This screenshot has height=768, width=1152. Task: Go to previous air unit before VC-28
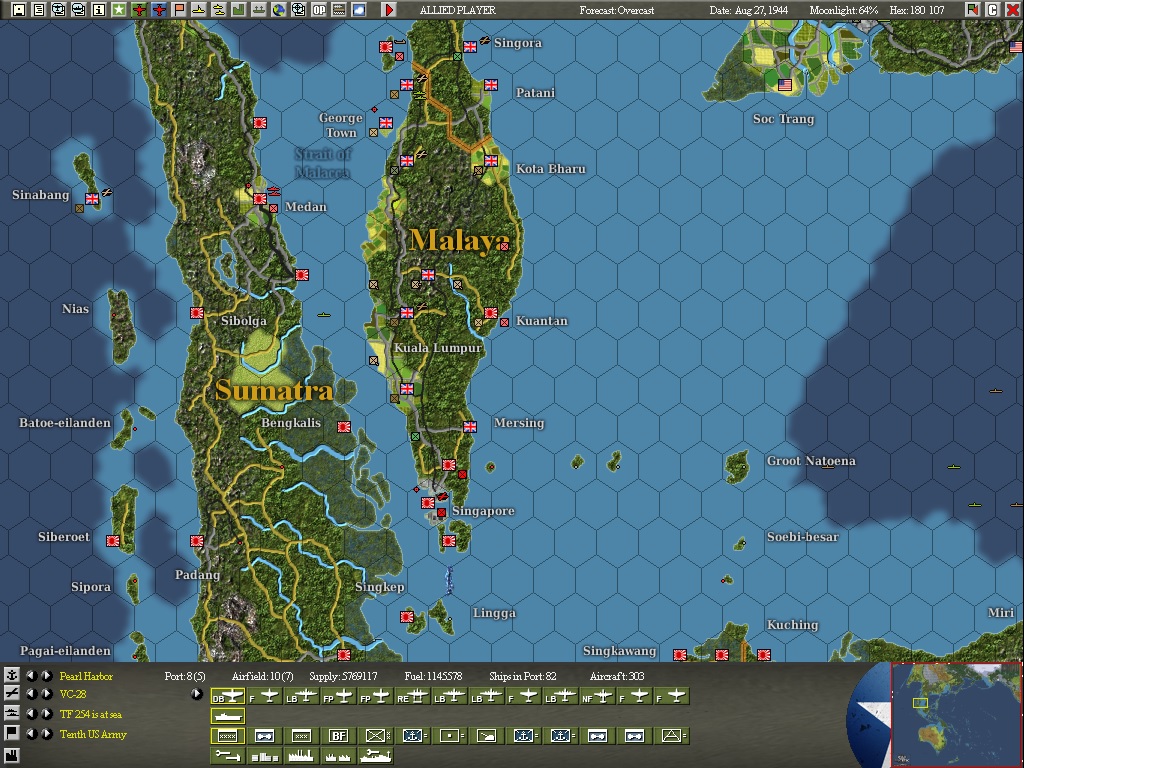pos(31,694)
